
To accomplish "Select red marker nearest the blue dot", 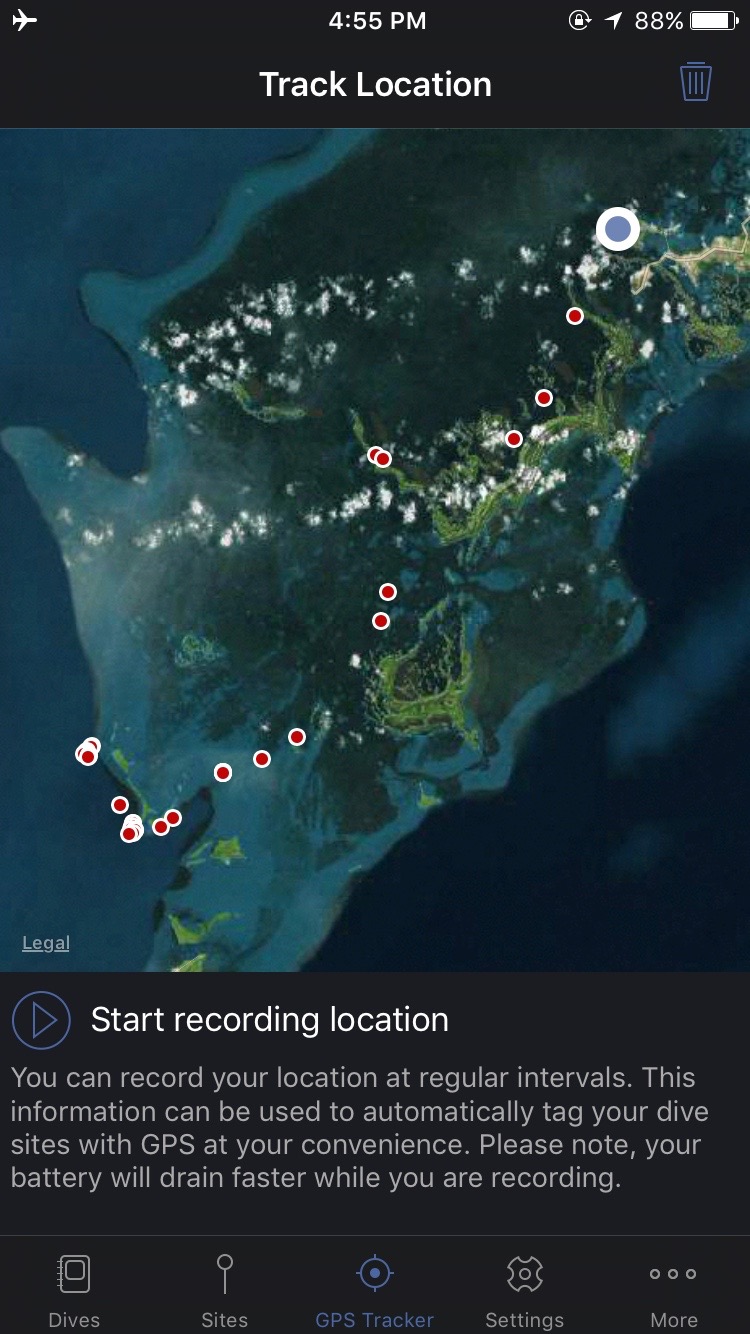I will 575,316.
